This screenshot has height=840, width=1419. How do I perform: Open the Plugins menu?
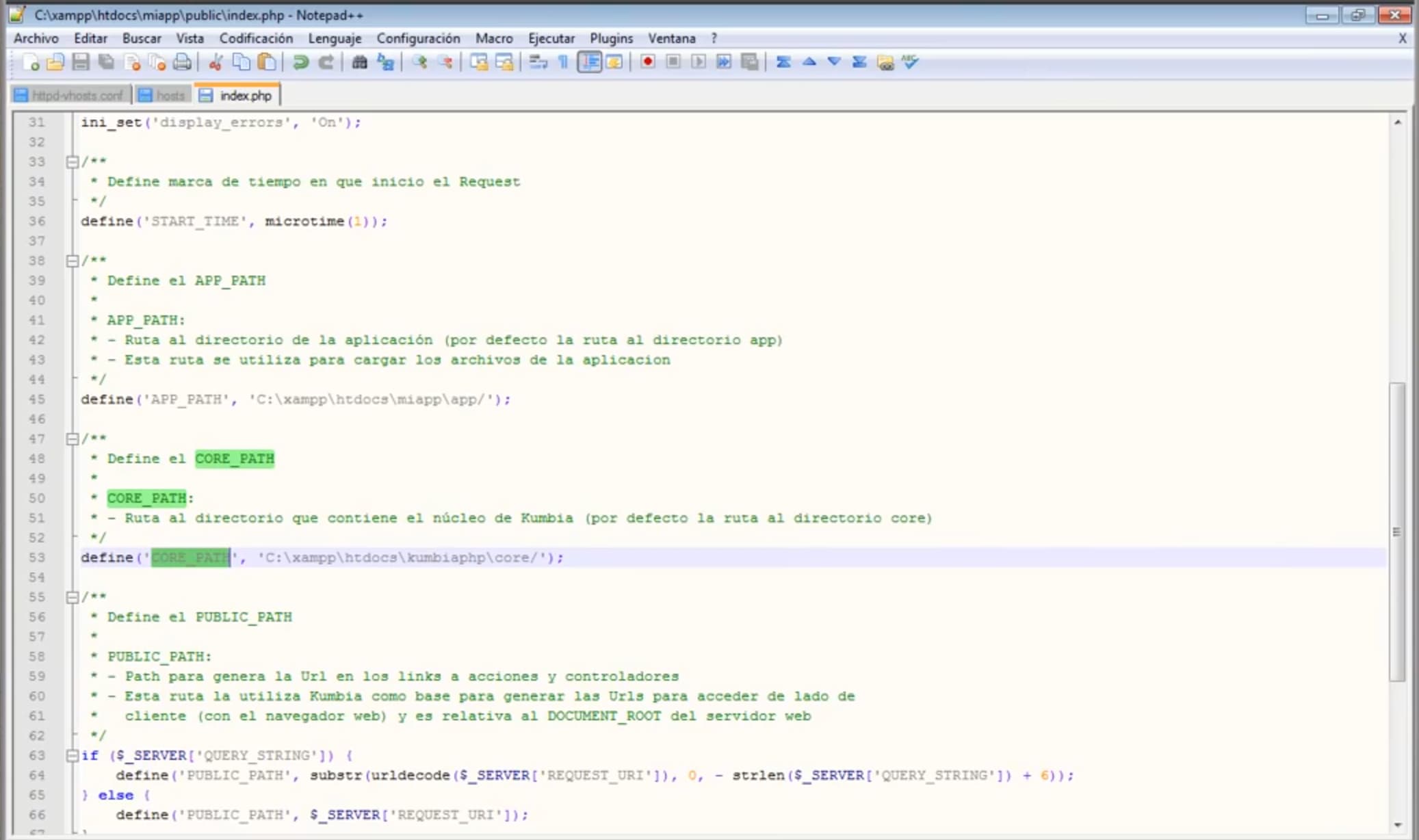click(611, 38)
